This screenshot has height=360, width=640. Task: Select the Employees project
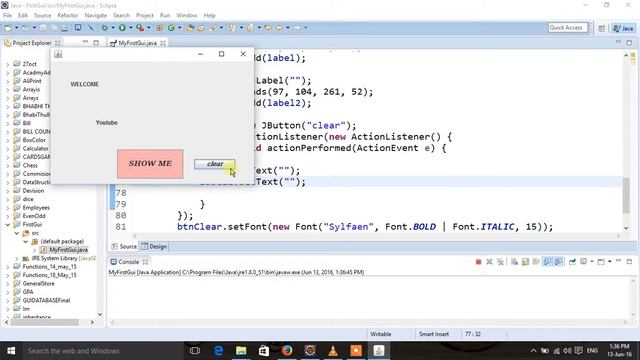point(36,208)
